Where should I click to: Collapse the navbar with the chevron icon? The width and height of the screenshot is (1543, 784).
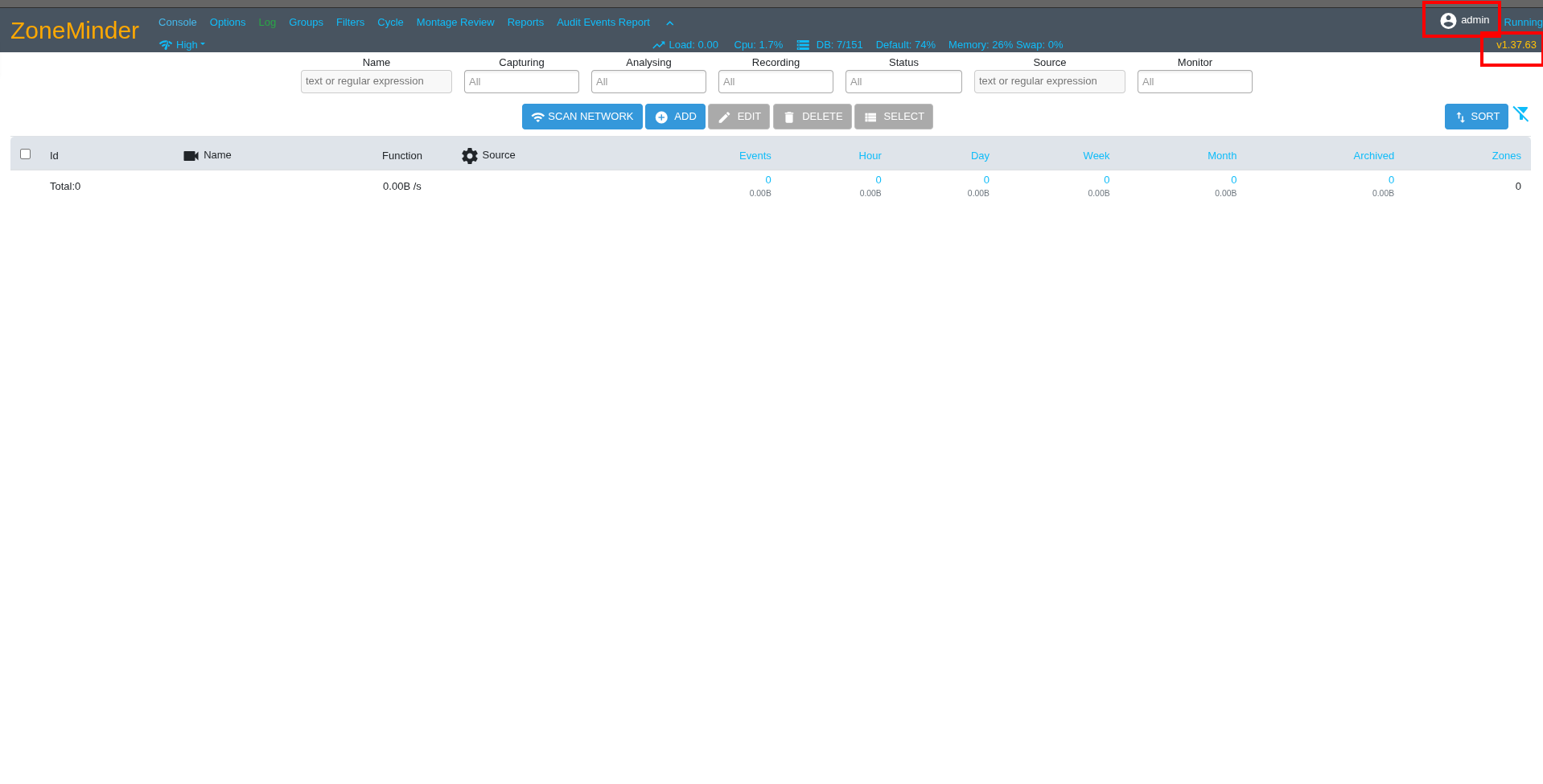[x=669, y=23]
